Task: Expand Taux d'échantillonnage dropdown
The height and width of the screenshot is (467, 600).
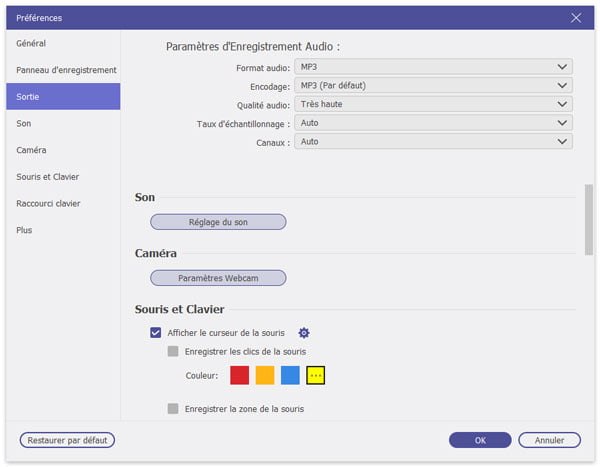Action: [434, 123]
